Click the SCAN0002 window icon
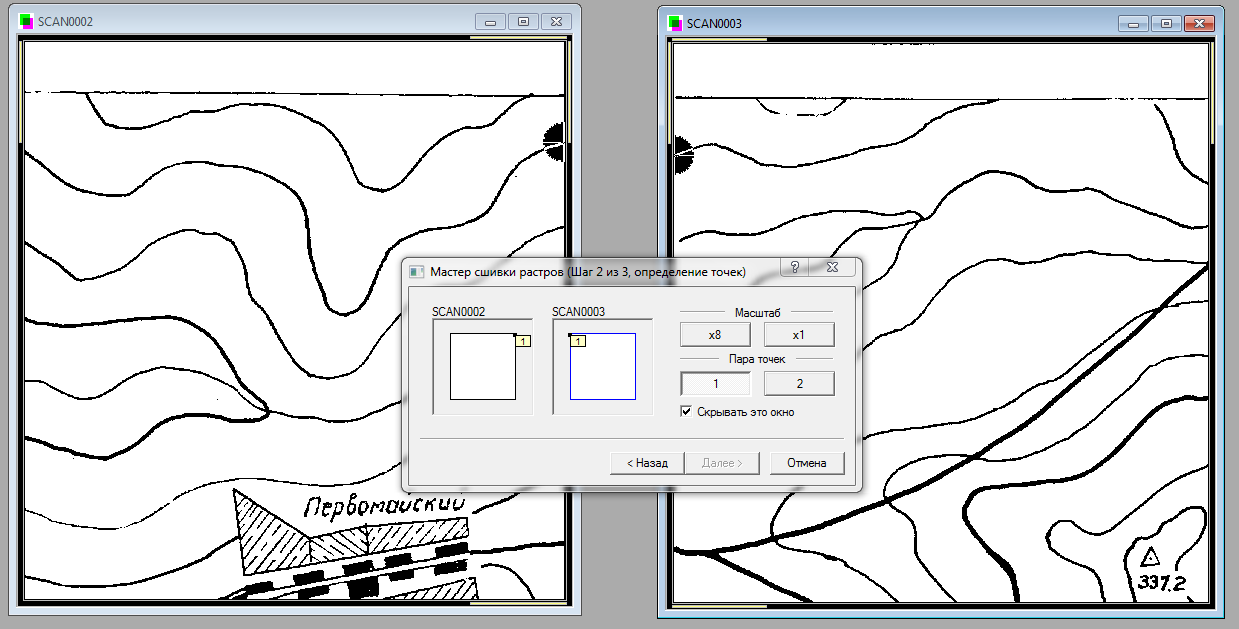The image size is (1239, 629). (26, 21)
